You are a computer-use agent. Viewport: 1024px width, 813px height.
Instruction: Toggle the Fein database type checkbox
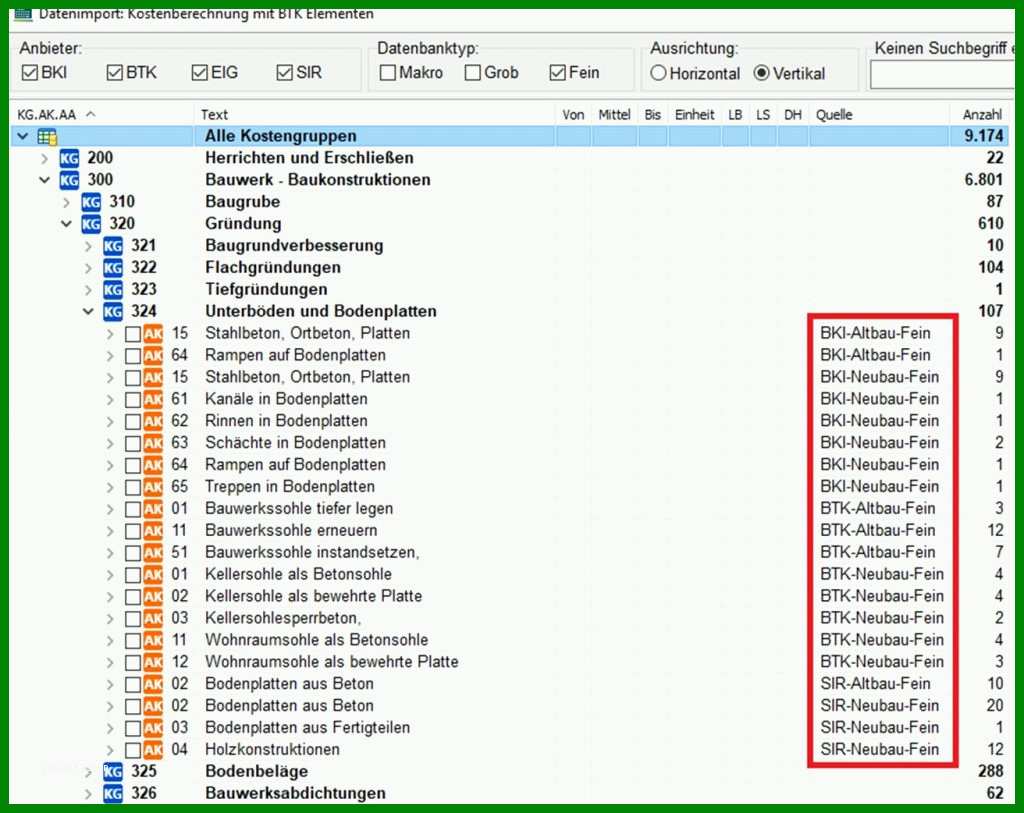[x=558, y=72]
